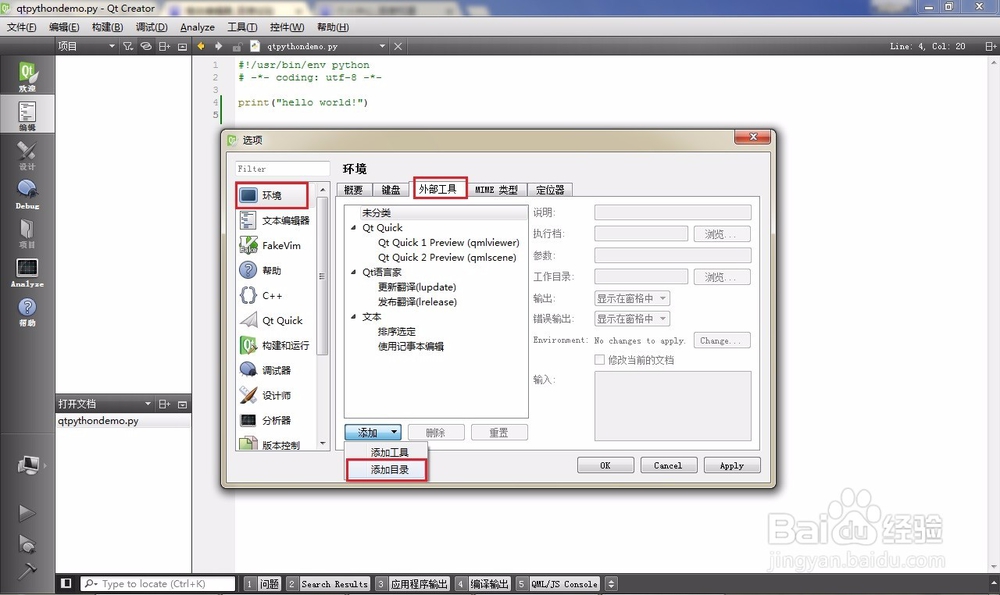
Task: Collapse the Text tree group
Action: point(353,317)
